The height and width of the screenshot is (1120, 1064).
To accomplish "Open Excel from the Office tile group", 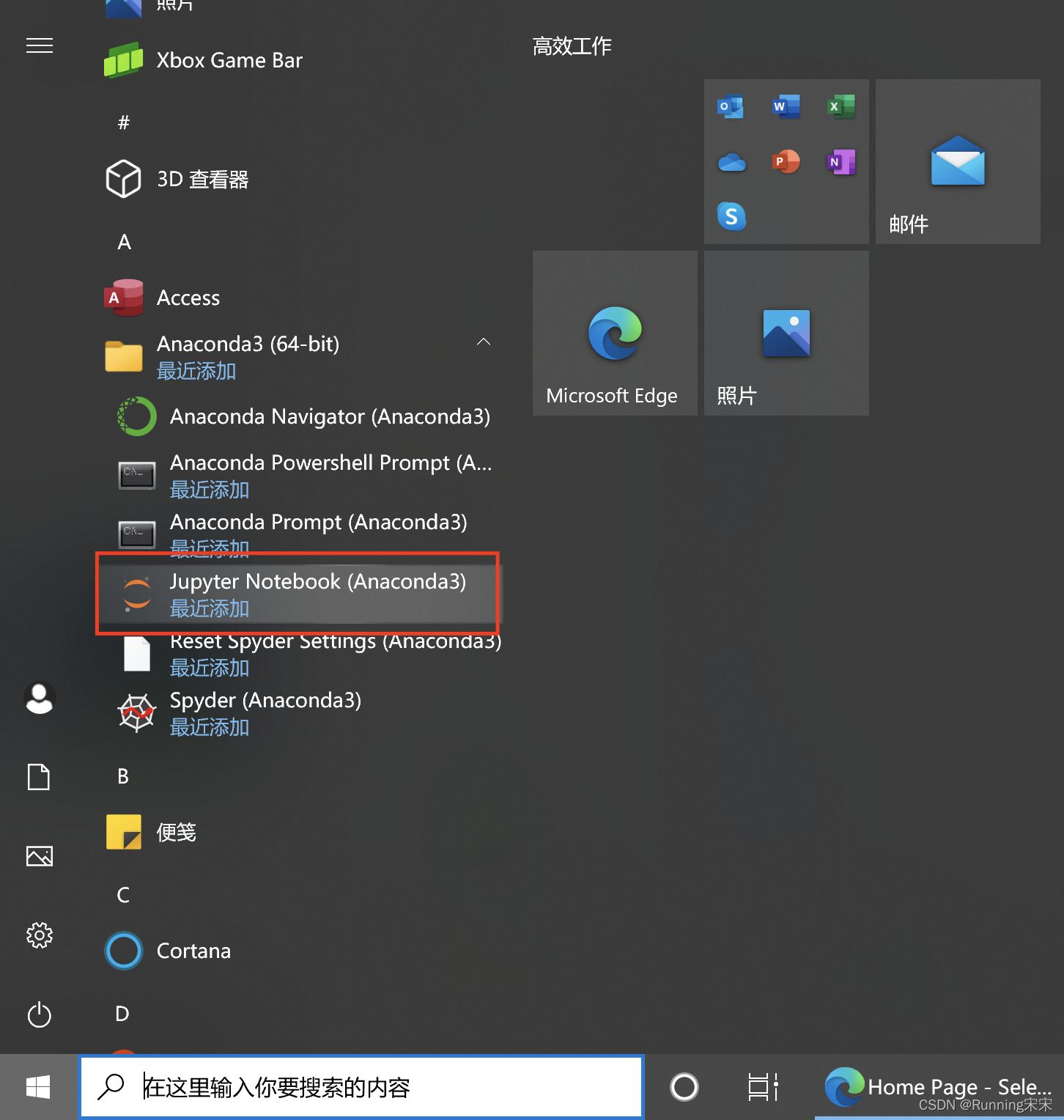I will pos(841,107).
